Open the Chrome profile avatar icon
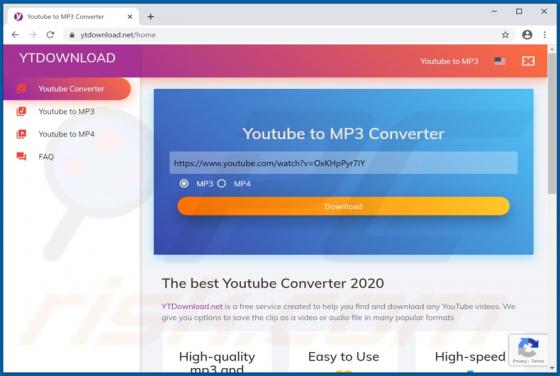Viewport: 560px width, 376px height. coord(527,35)
